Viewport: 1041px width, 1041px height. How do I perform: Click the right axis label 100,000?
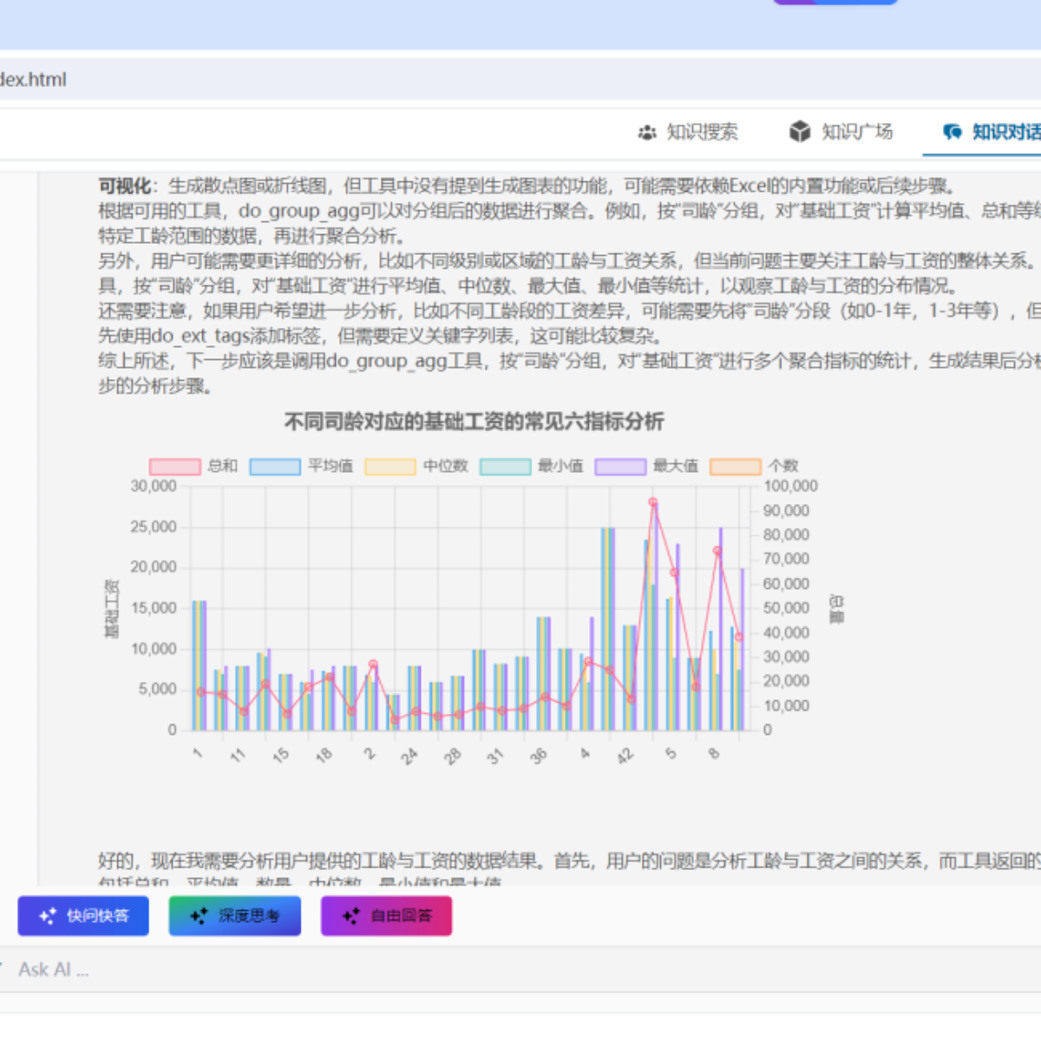(x=791, y=486)
